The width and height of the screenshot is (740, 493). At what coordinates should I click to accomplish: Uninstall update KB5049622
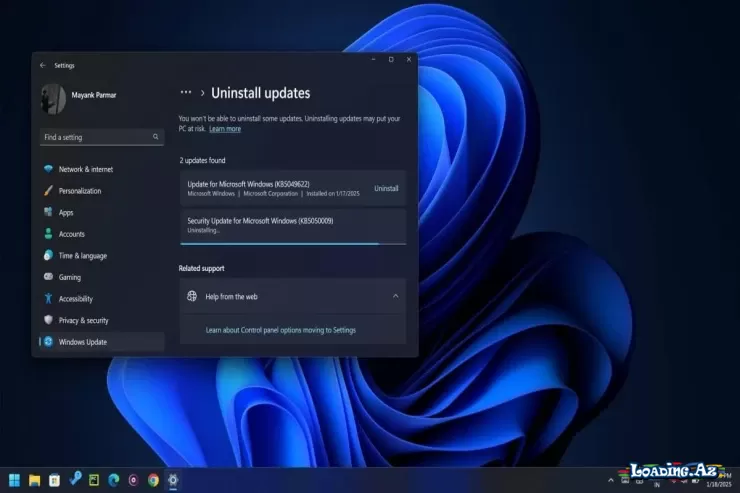tap(386, 188)
